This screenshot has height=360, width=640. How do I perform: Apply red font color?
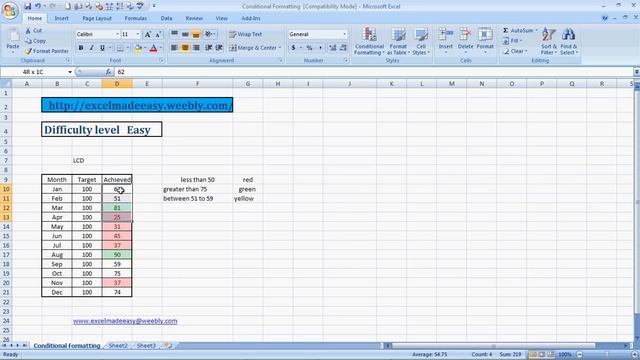coord(153,48)
